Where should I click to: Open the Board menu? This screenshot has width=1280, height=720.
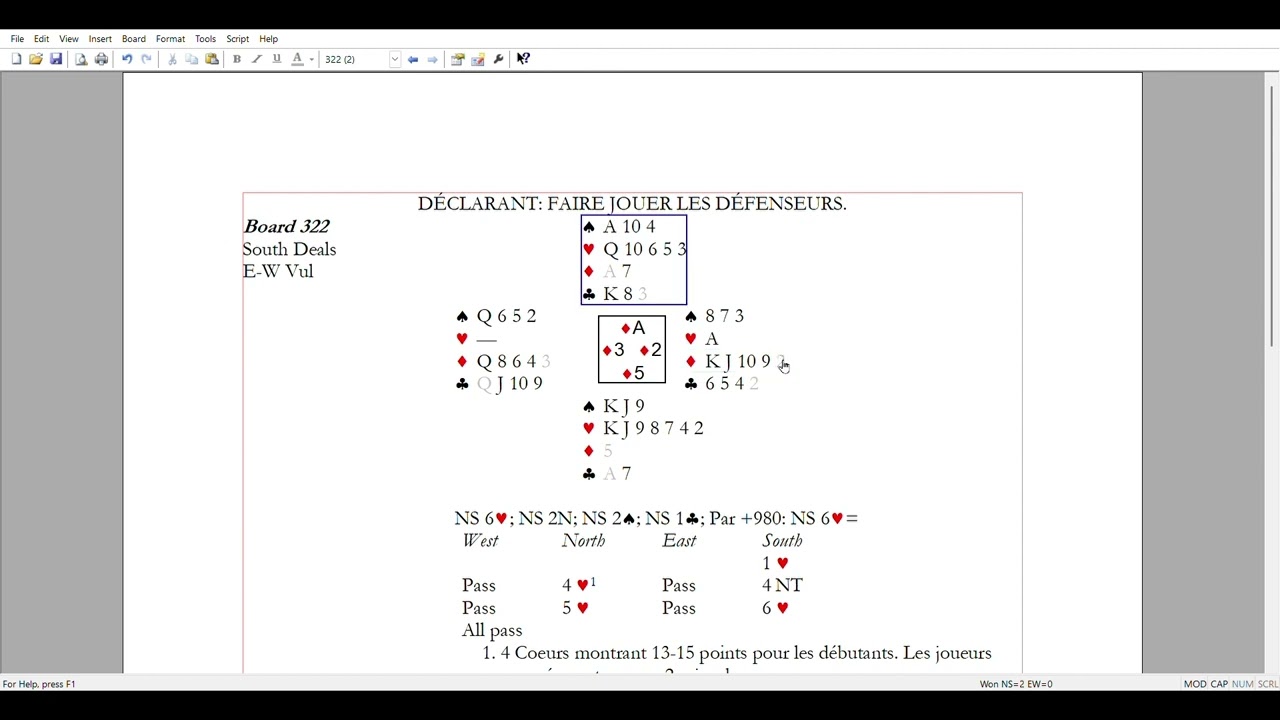133,39
